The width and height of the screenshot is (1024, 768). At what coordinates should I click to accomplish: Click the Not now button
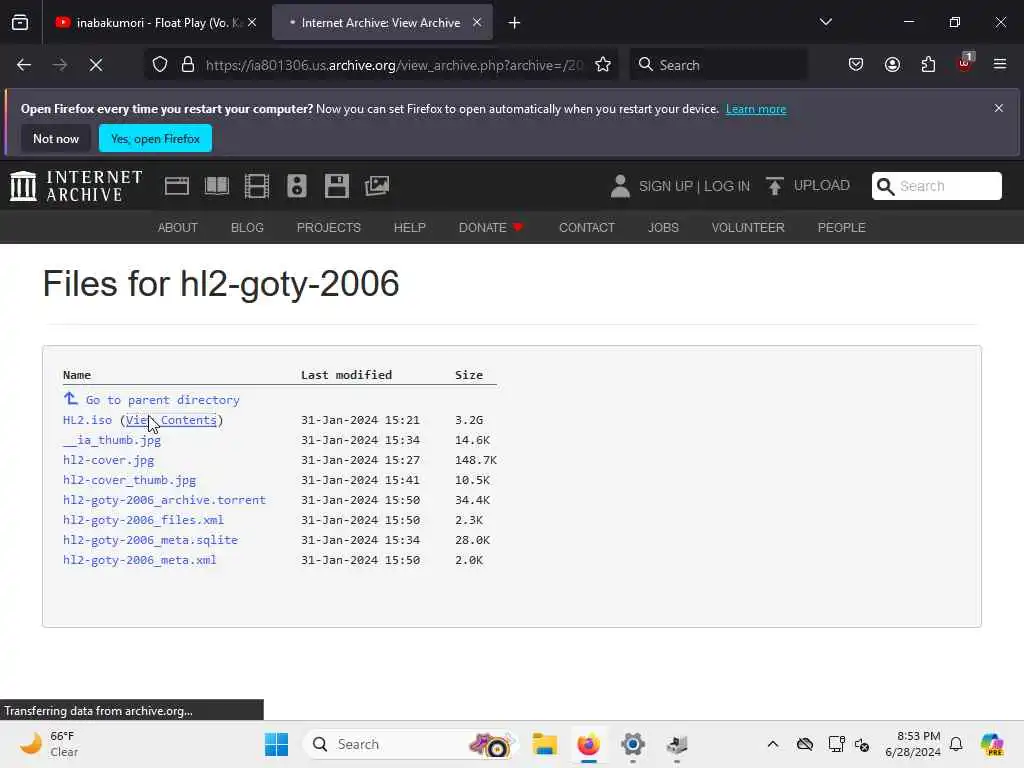coord(56,138)
